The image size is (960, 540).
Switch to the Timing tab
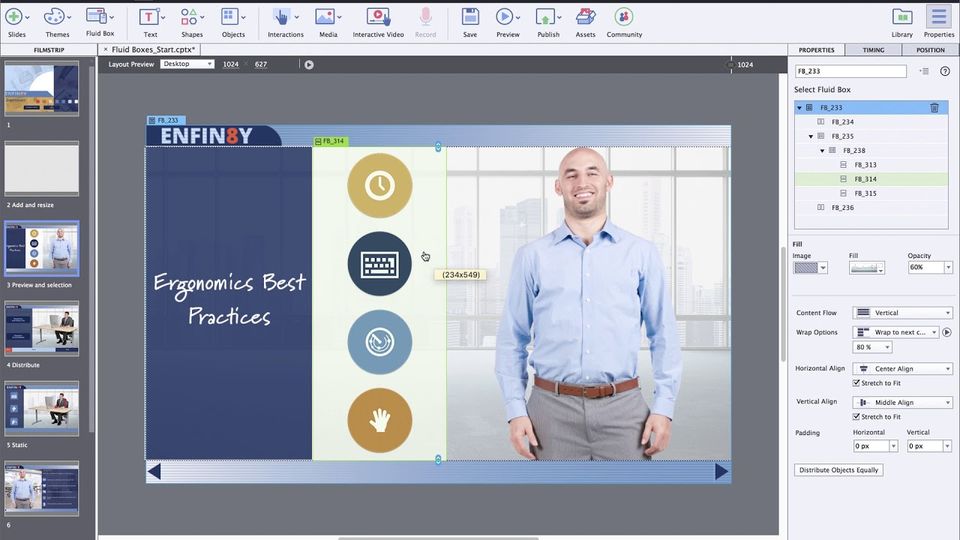(x=873, y=50)
